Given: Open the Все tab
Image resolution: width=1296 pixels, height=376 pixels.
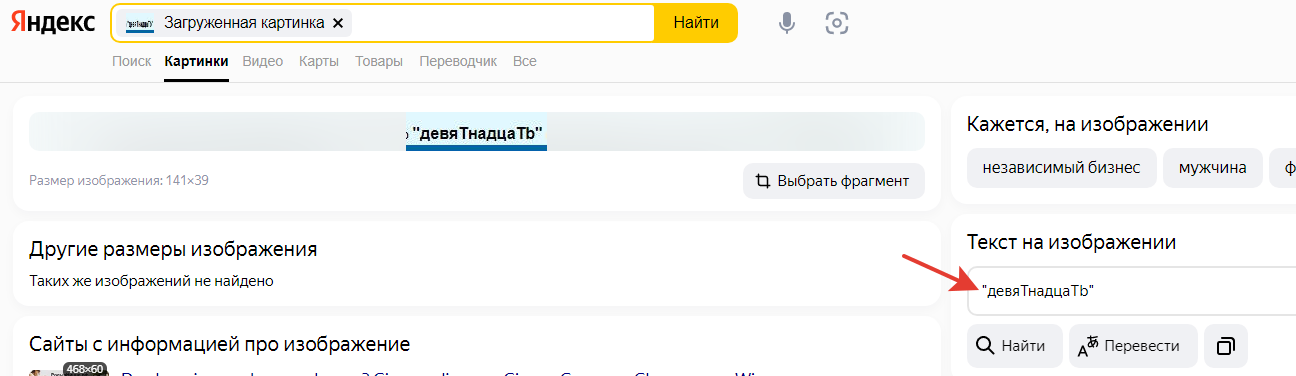Looking at the screenshot, I should 524,61.
